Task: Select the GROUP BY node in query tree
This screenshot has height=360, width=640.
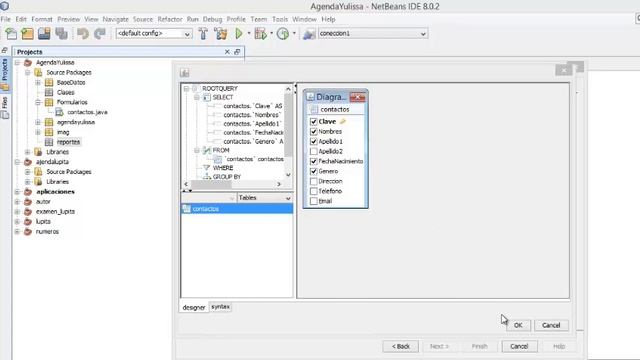Action: (x=227, y=177)
